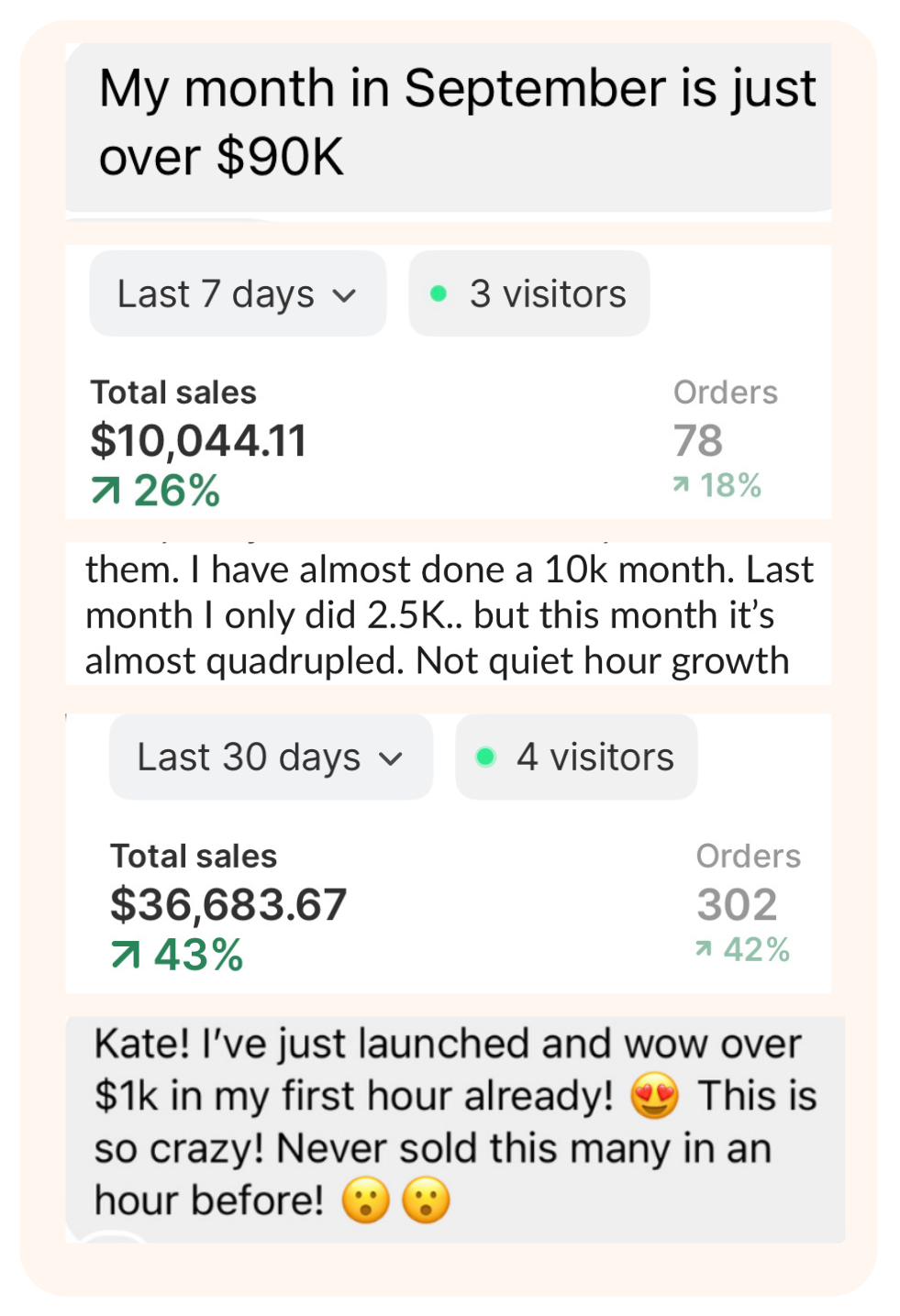The width and height of the screenshot is (900, 1316).
Task: Click the chevron beside Last 7 days
Action: 344,296
